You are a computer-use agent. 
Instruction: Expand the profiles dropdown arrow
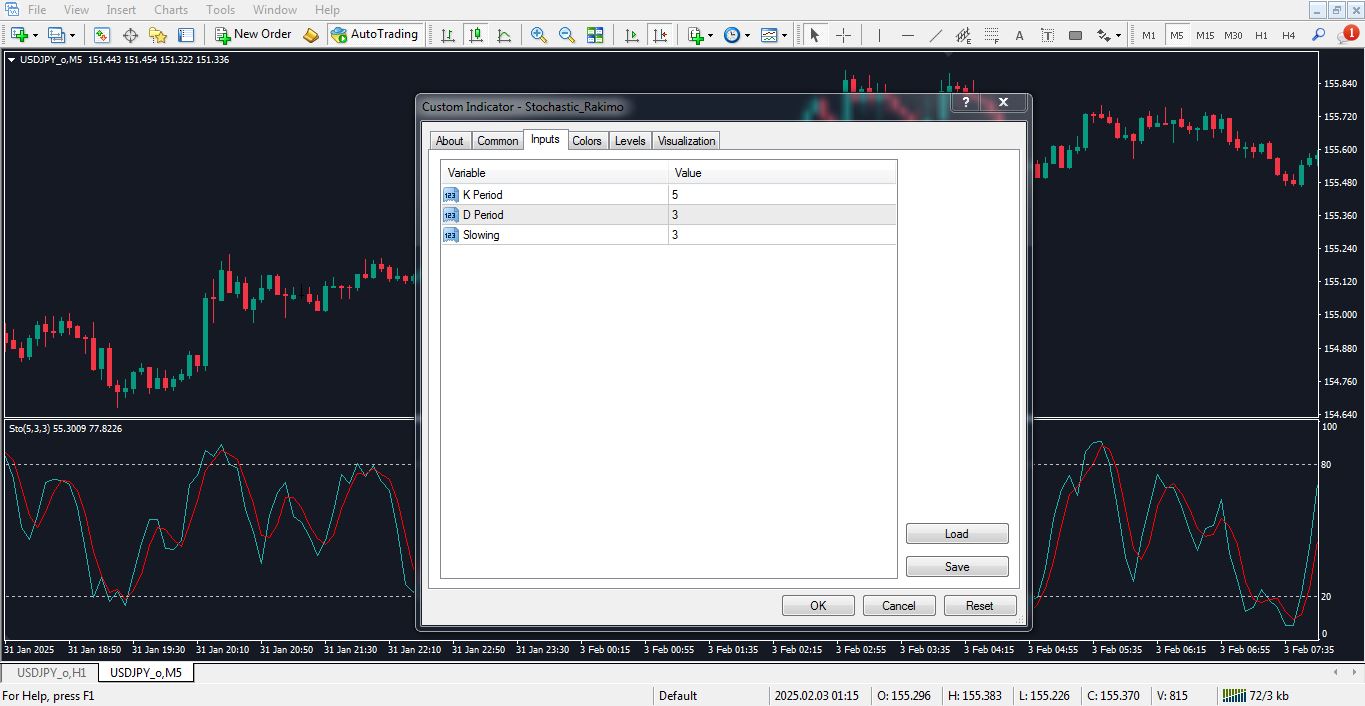(72, 35)
